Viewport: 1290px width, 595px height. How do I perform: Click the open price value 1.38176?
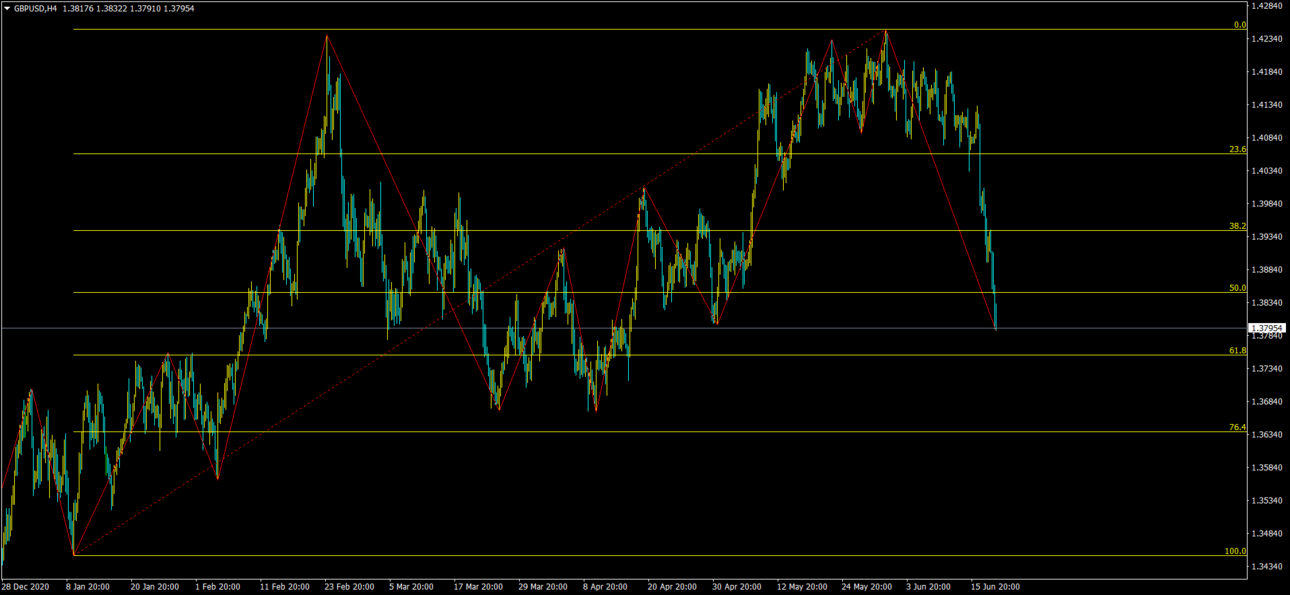coord(78,8)
